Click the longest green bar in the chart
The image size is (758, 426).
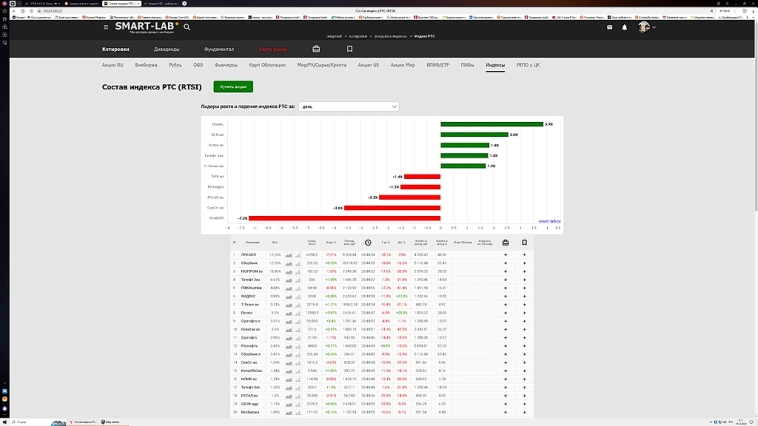(492, 124)
